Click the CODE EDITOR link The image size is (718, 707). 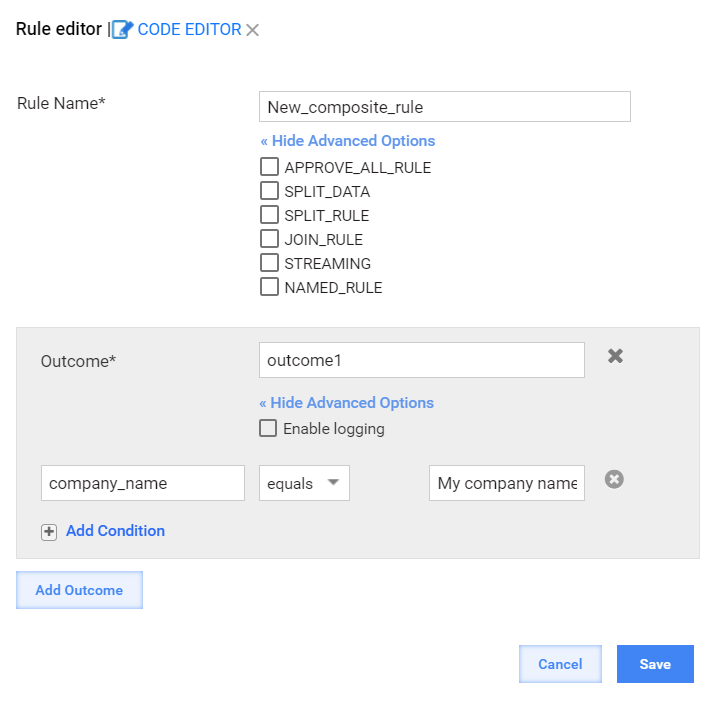[189, 30]
